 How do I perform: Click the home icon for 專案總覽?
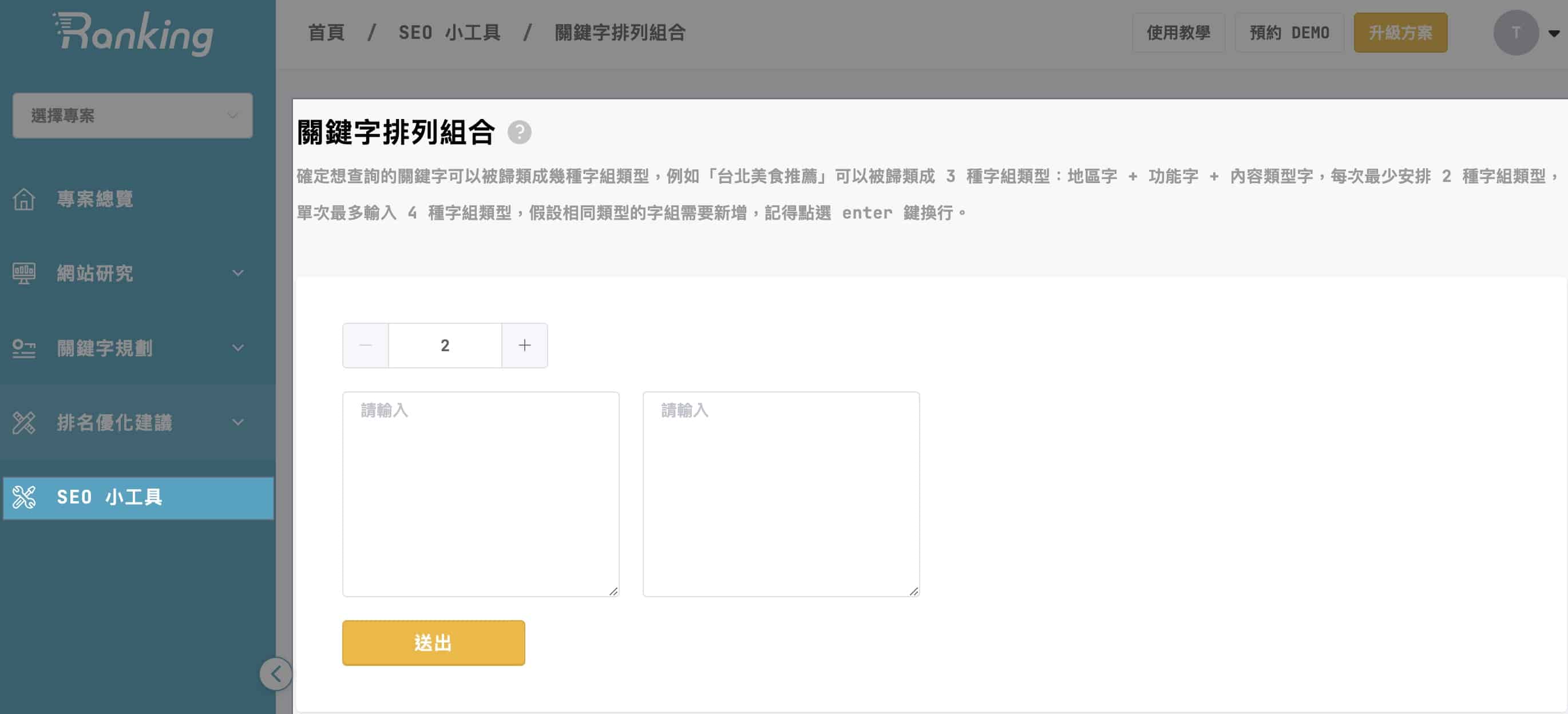coord(23,199)
